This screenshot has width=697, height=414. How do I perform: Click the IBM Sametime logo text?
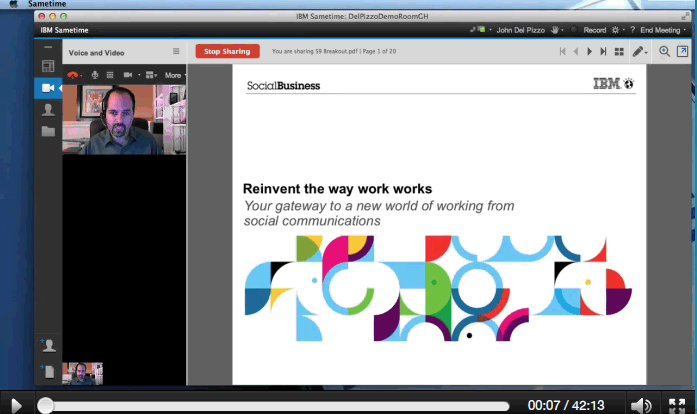coord(64,30)
